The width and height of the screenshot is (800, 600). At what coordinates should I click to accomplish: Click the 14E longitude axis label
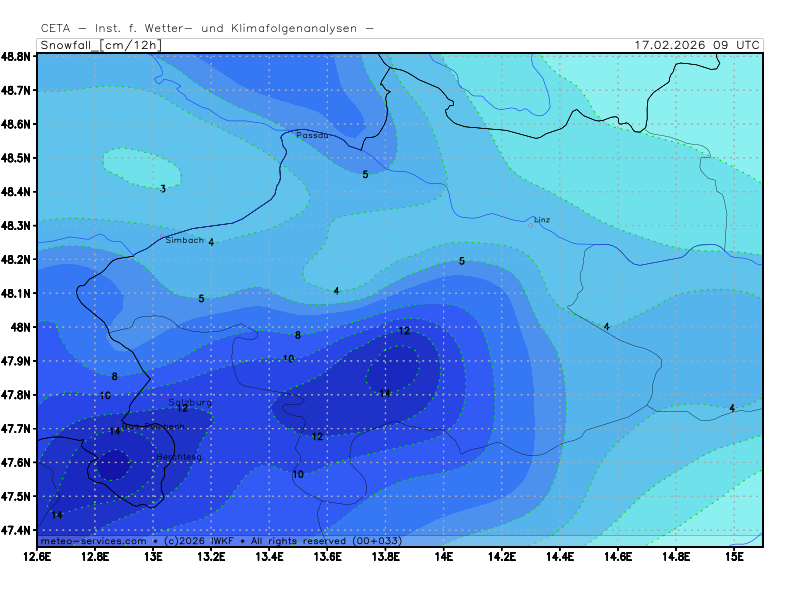(x=444, y=555)
